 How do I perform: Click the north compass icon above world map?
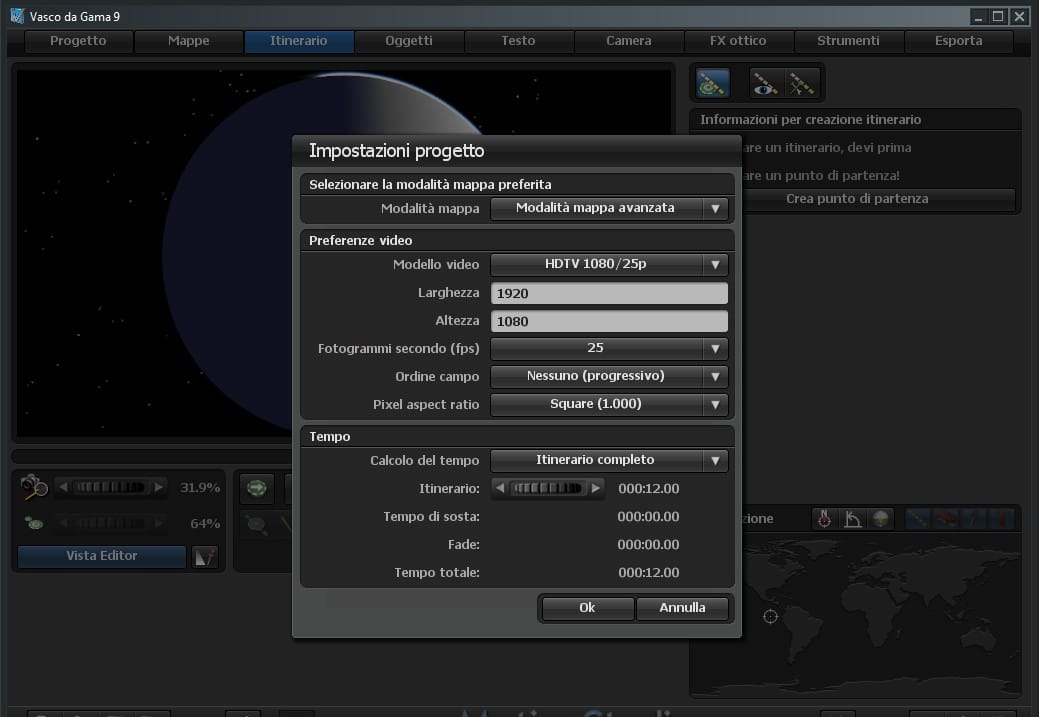click(x=824, y=518)
